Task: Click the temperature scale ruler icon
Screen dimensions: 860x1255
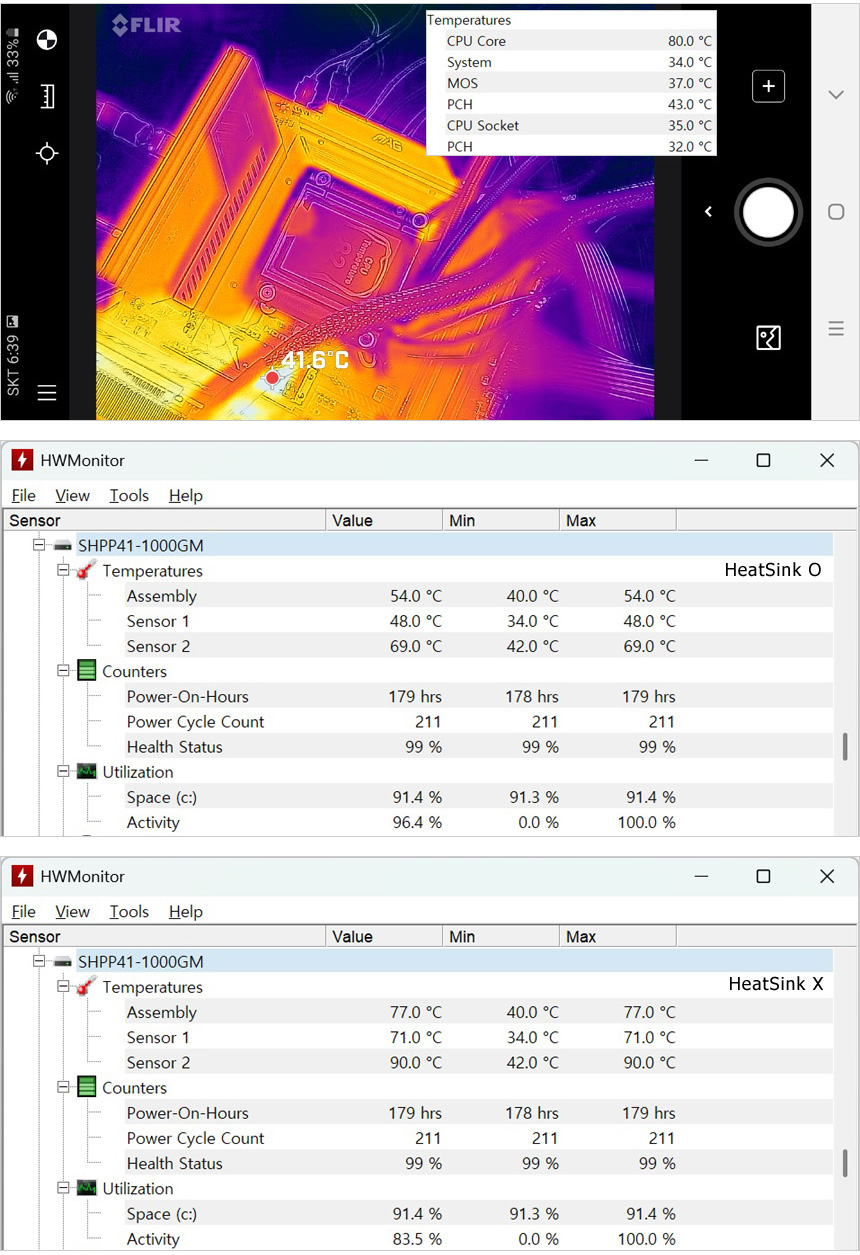Action: [47, 97]
